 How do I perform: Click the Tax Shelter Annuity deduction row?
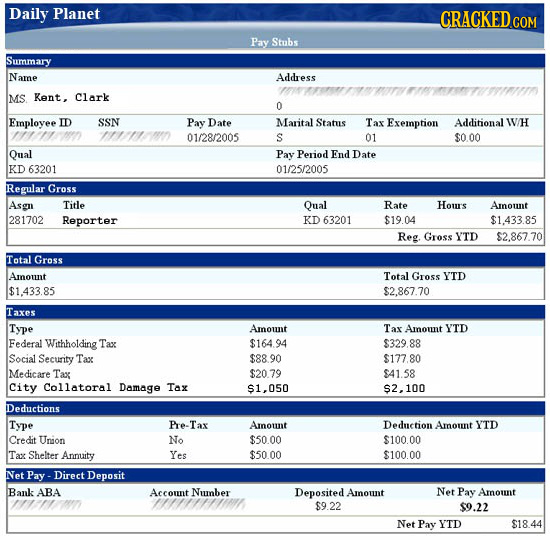[x=275, y=455]
